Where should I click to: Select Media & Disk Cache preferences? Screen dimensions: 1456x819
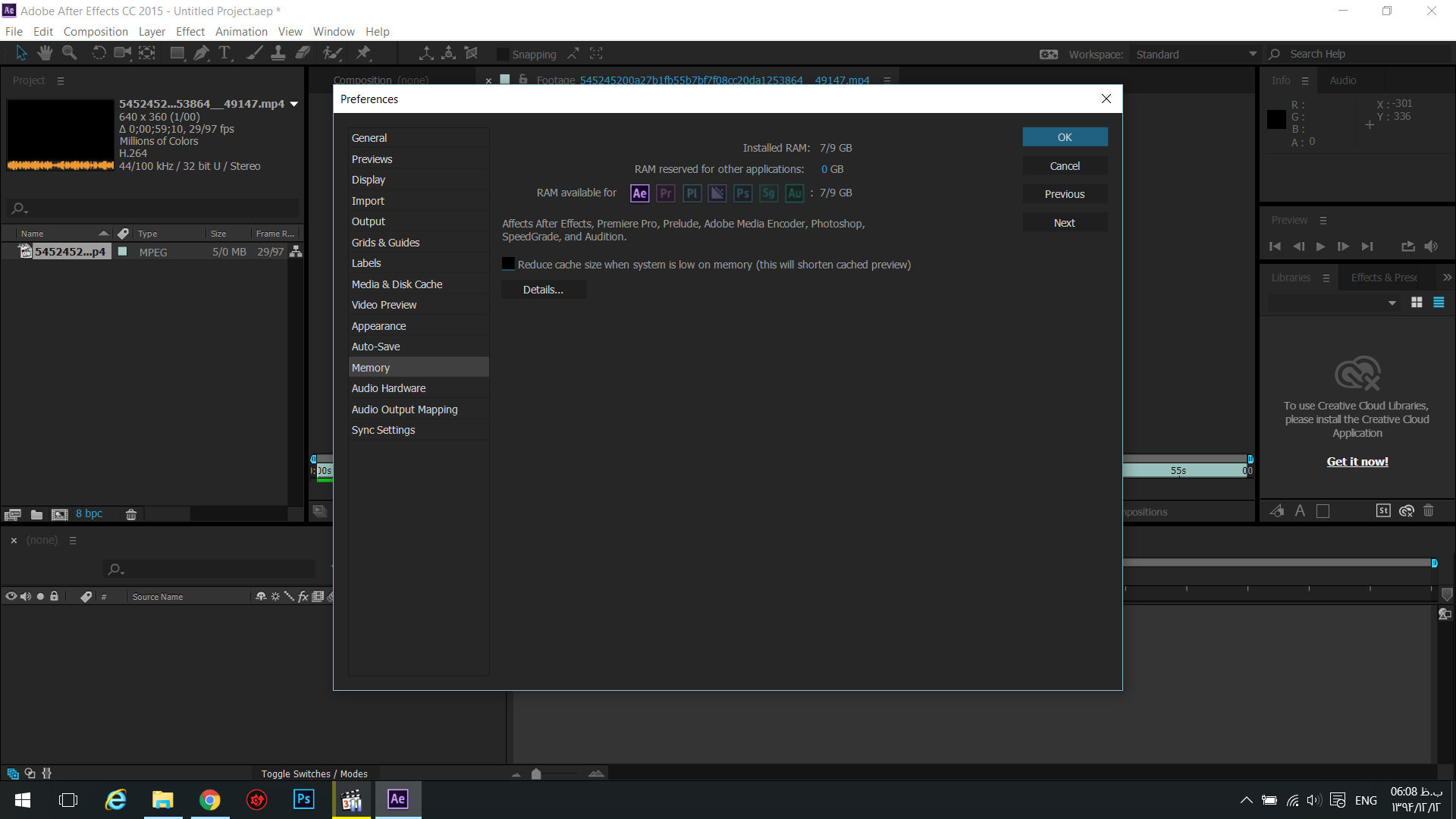click(419, 284)
